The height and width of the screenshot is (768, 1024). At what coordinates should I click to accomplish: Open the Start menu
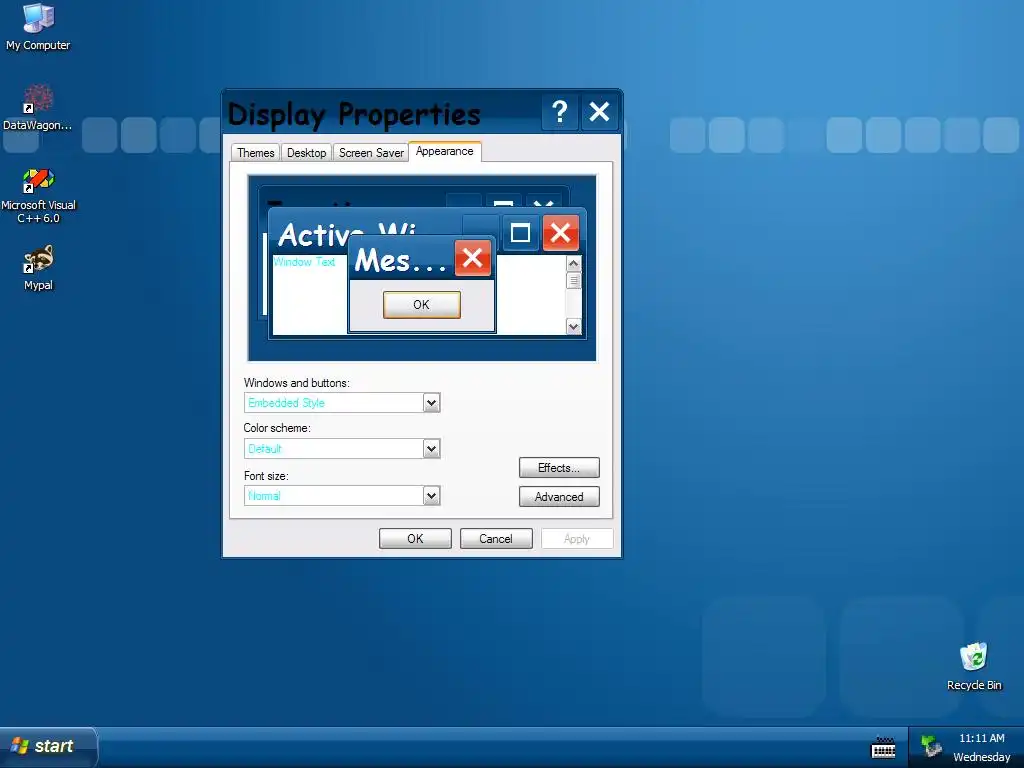click(47, 746)
